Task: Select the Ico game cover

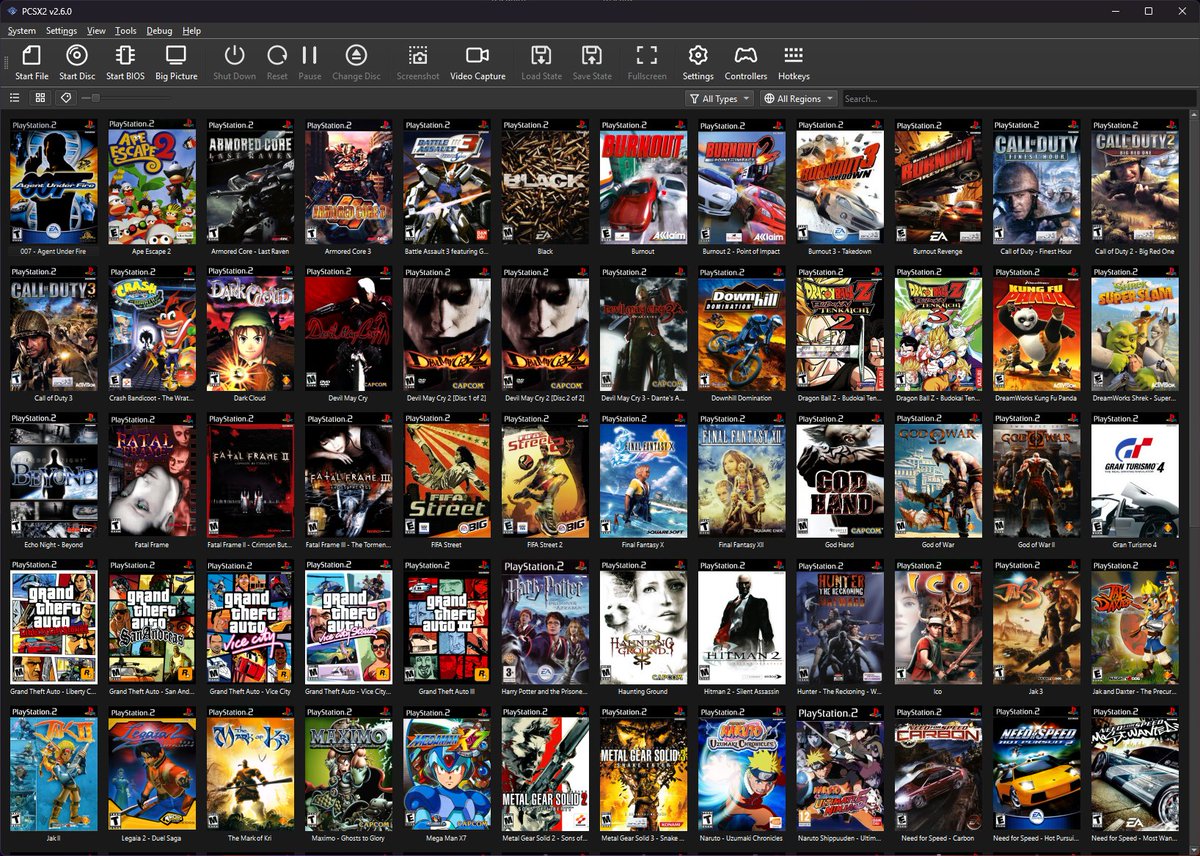Action: tap(939, 622)
